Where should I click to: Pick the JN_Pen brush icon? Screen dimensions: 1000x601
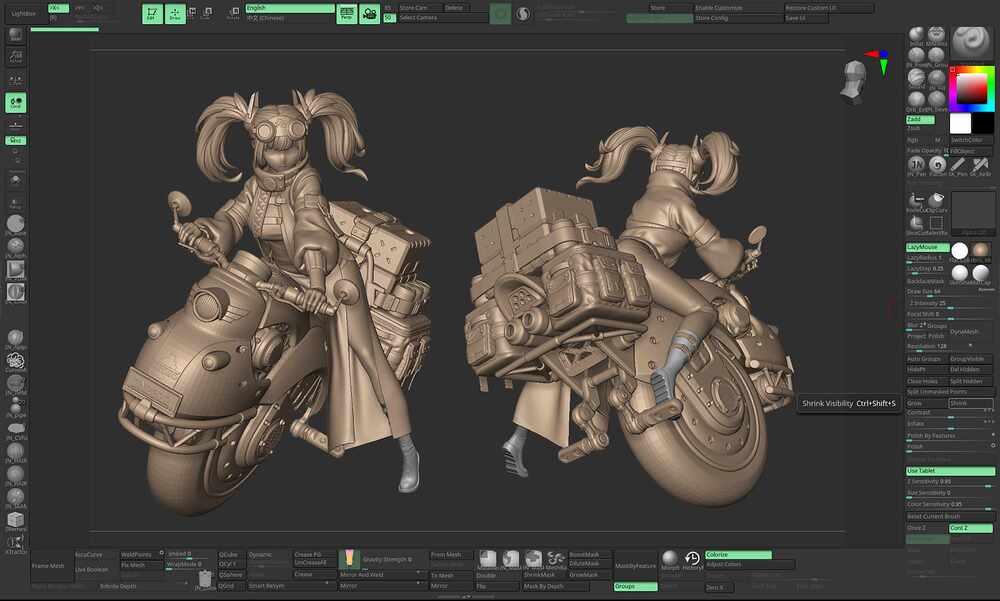coord(916,165)
